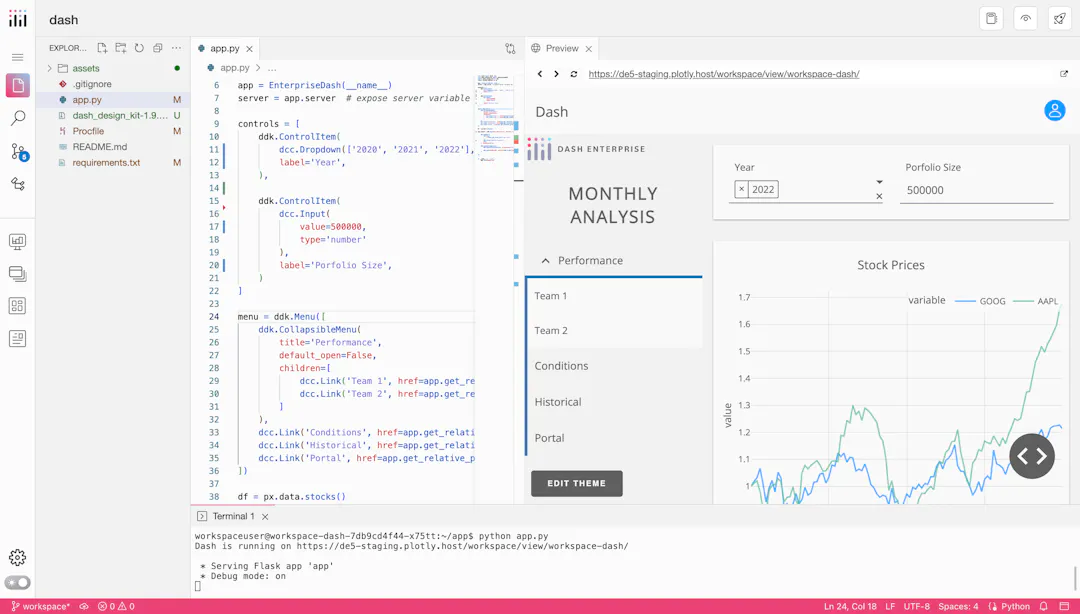Open requirements.txt file
Image resolution: width=1080 pixels, height=614 pixels.
(x=114, y=163)
